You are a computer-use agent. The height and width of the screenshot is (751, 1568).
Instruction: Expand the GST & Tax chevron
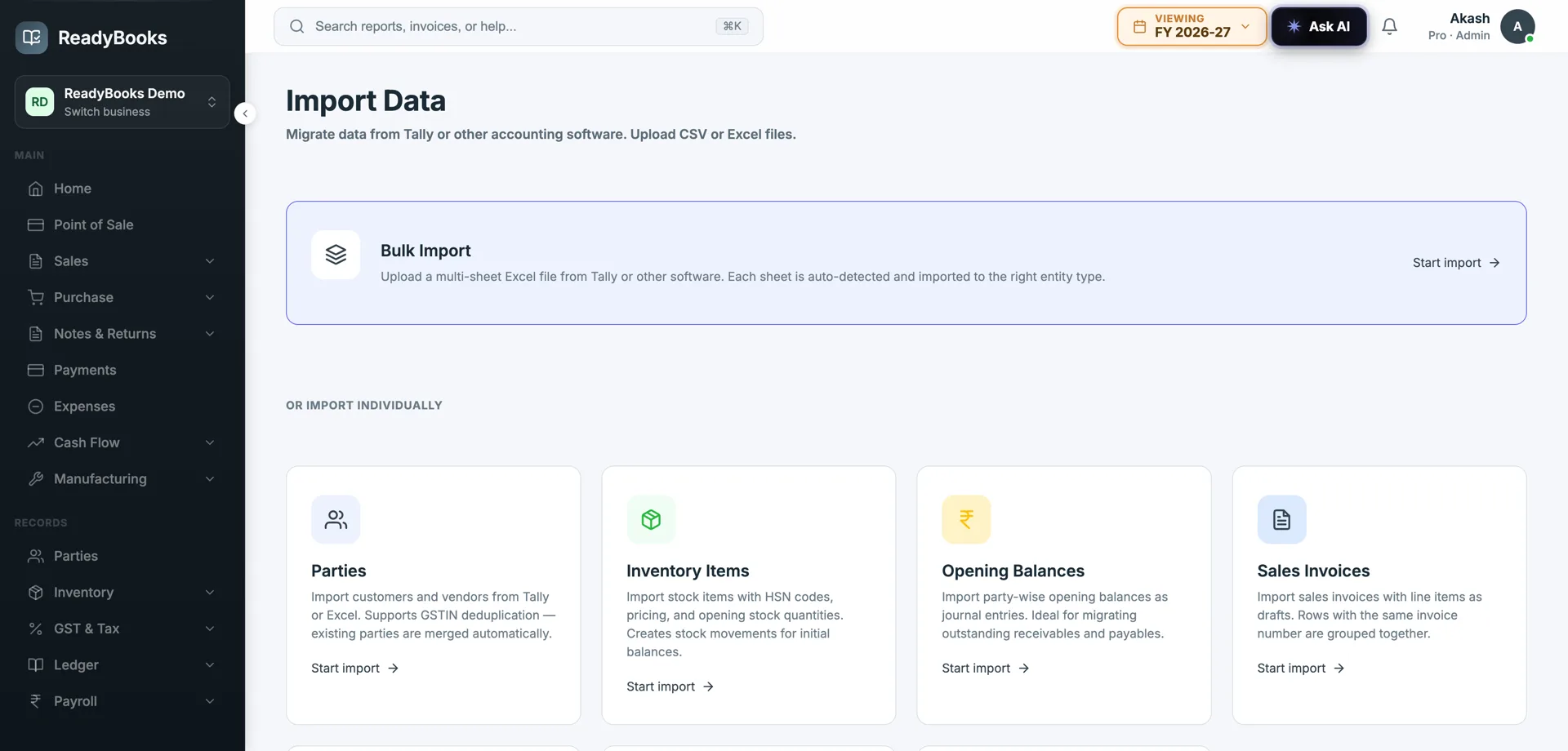210,629
